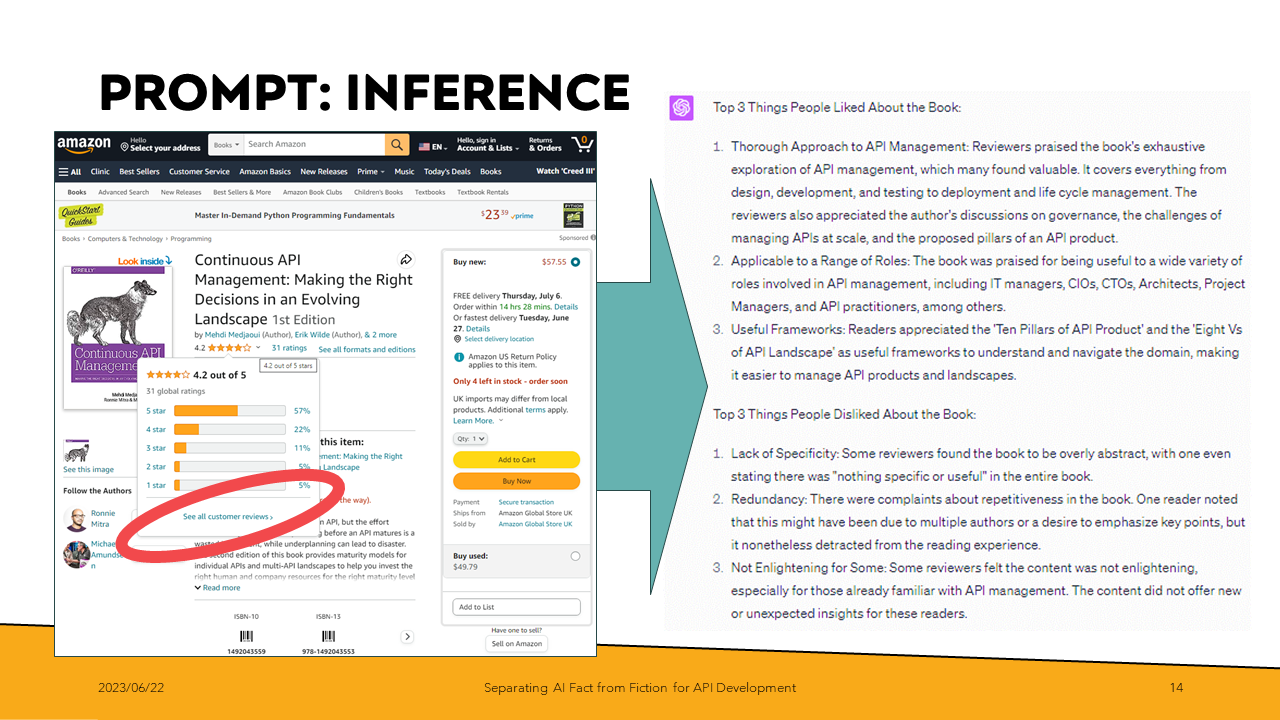
Task: Select the Buy new radio button
Action: pyautogui.click(x=575, y=262)
